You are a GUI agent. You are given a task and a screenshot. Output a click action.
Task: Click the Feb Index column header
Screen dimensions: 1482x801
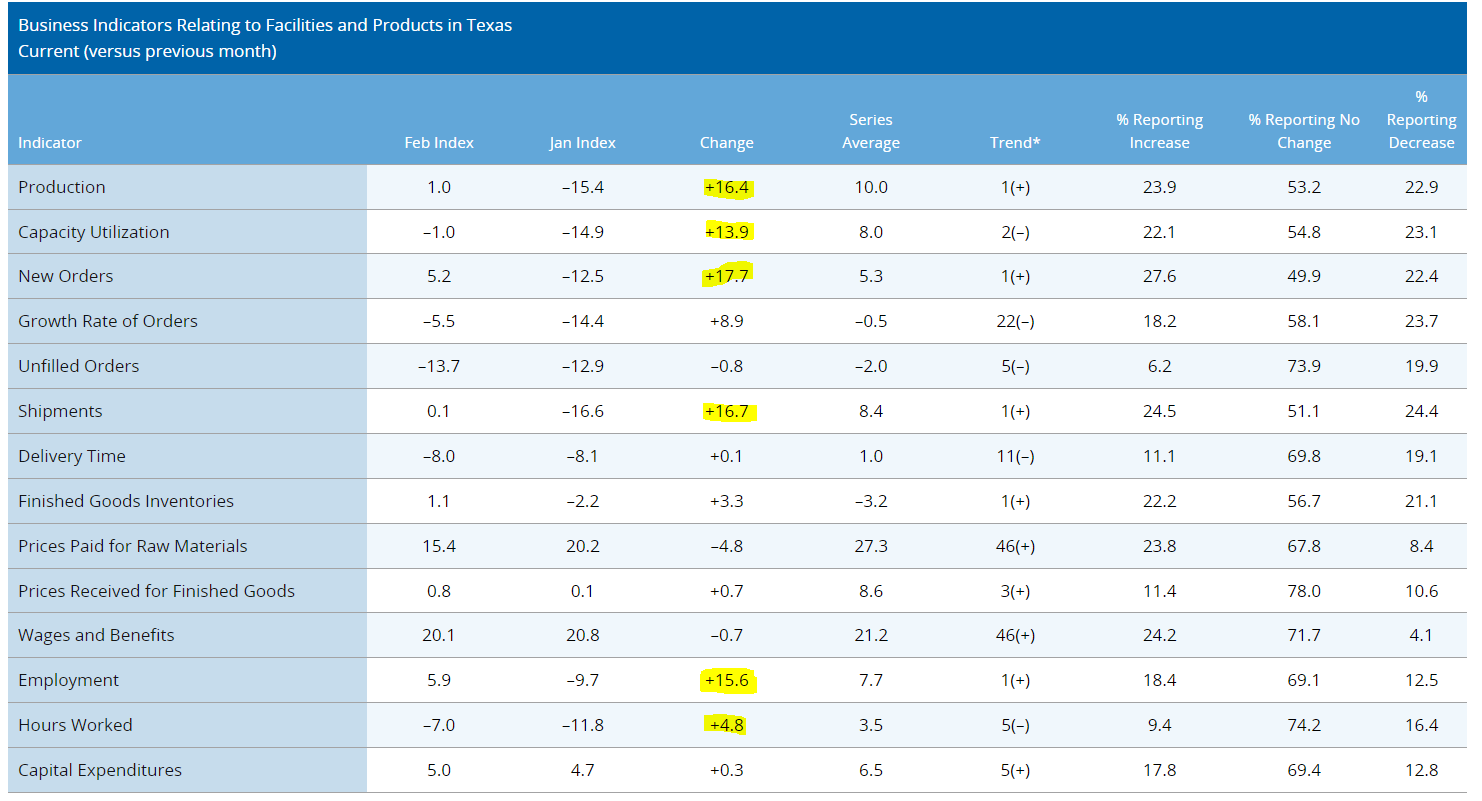pyautogui.click(x=439, y=143)
